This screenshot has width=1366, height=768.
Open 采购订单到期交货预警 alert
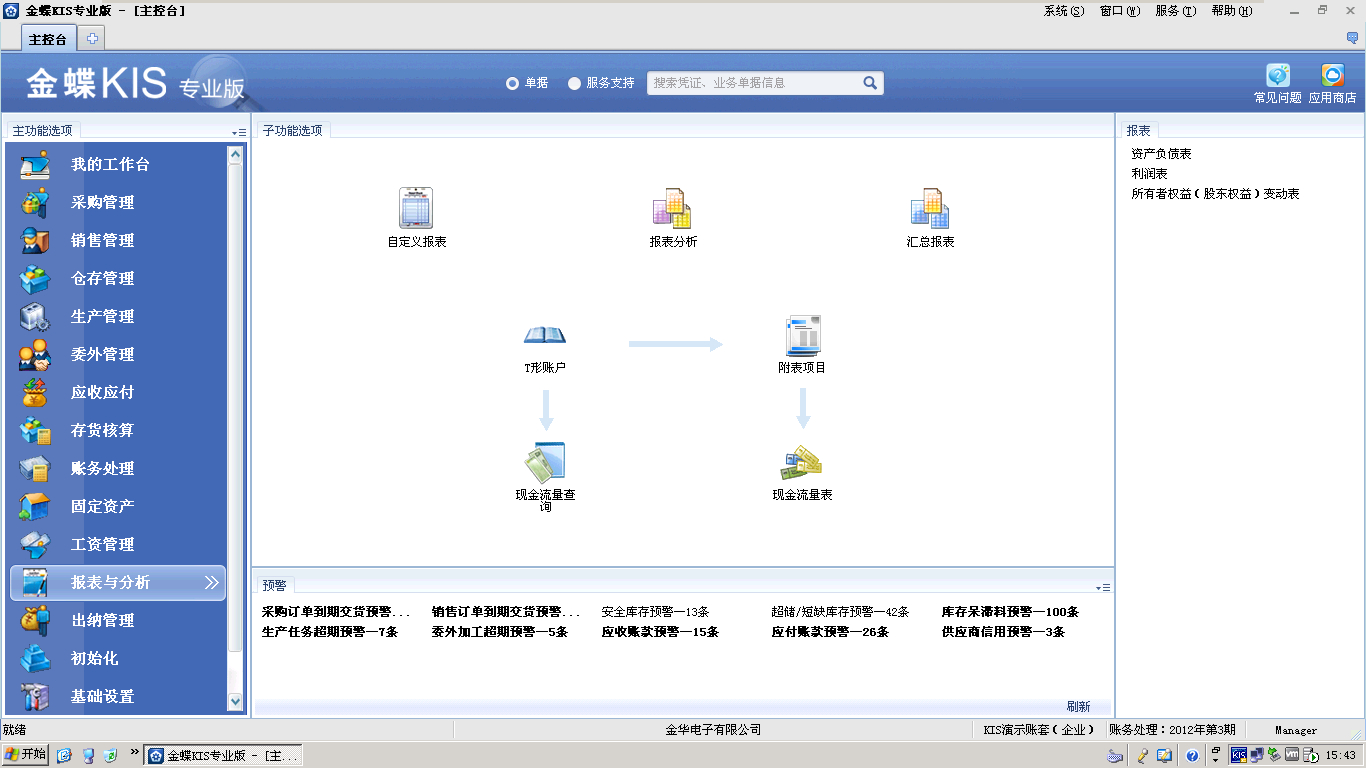(336, 612)
